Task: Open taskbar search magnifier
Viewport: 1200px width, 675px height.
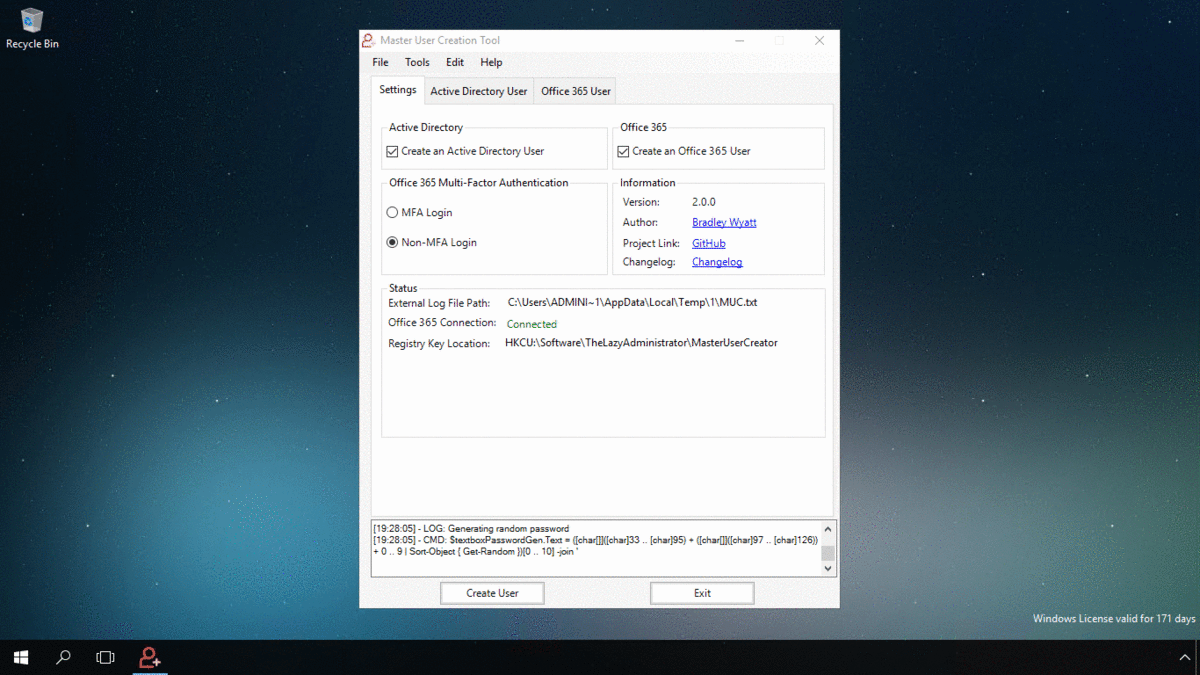Action: [x=63, y=657]
